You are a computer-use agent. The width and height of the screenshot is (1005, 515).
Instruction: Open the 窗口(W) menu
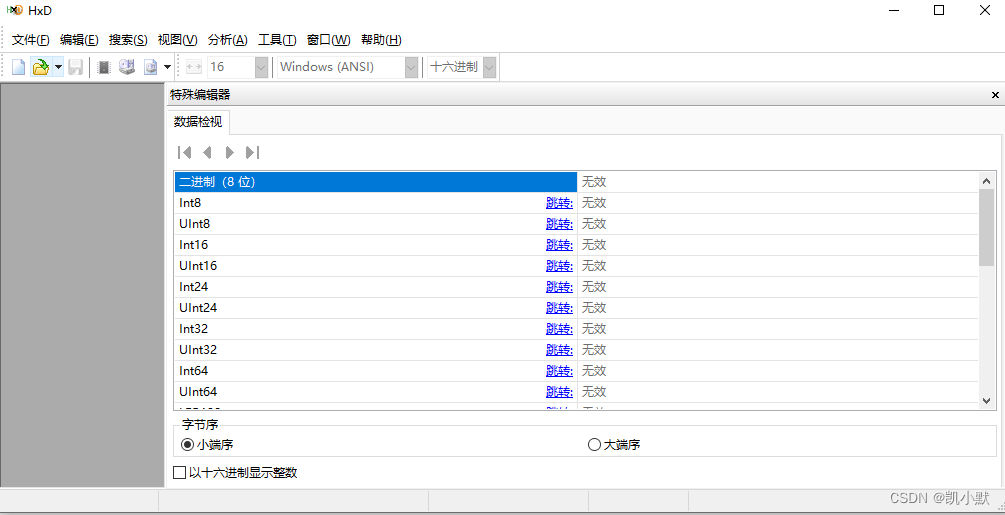tap(329, 40)
